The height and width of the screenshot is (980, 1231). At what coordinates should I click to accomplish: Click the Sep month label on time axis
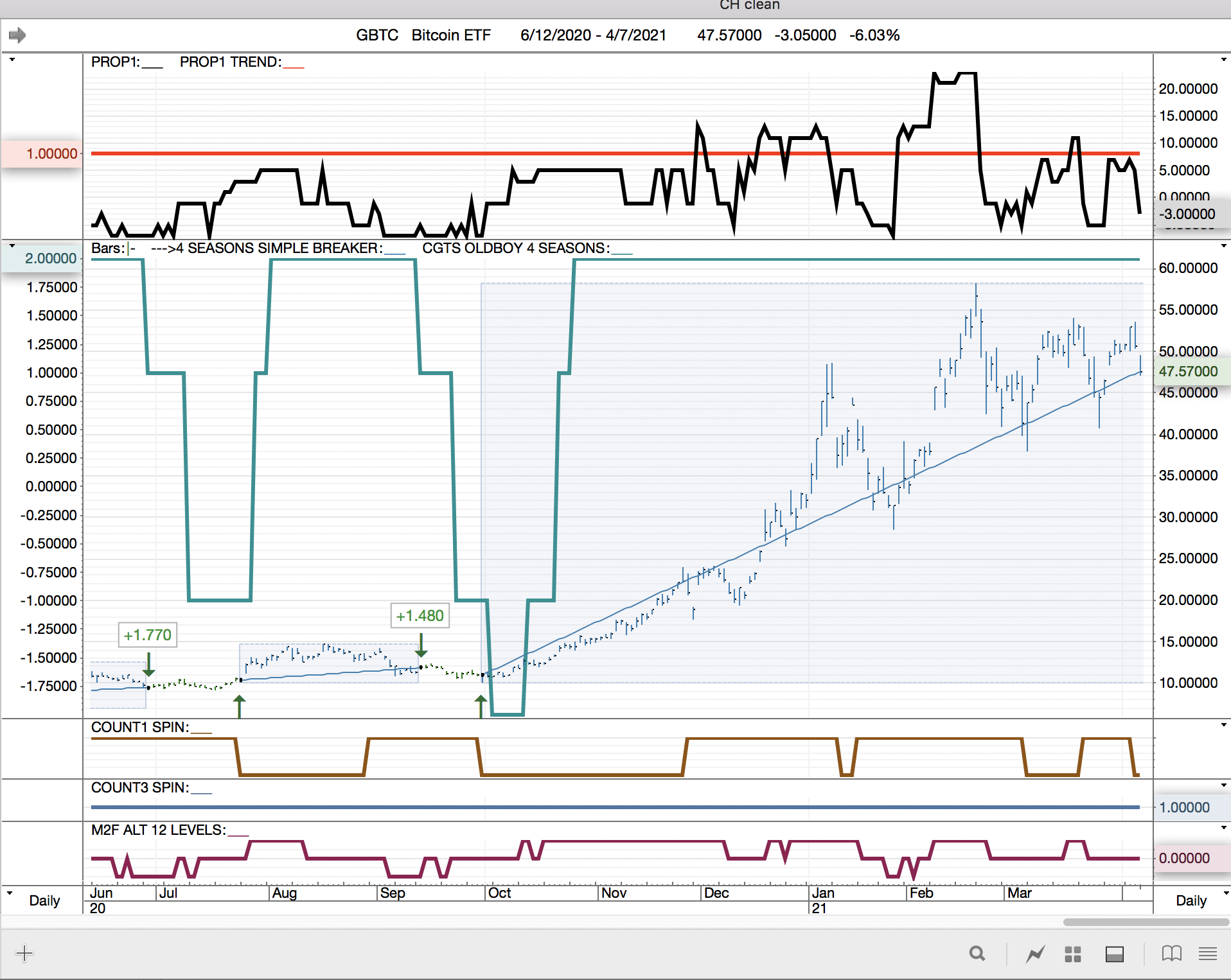coord(393,893)
